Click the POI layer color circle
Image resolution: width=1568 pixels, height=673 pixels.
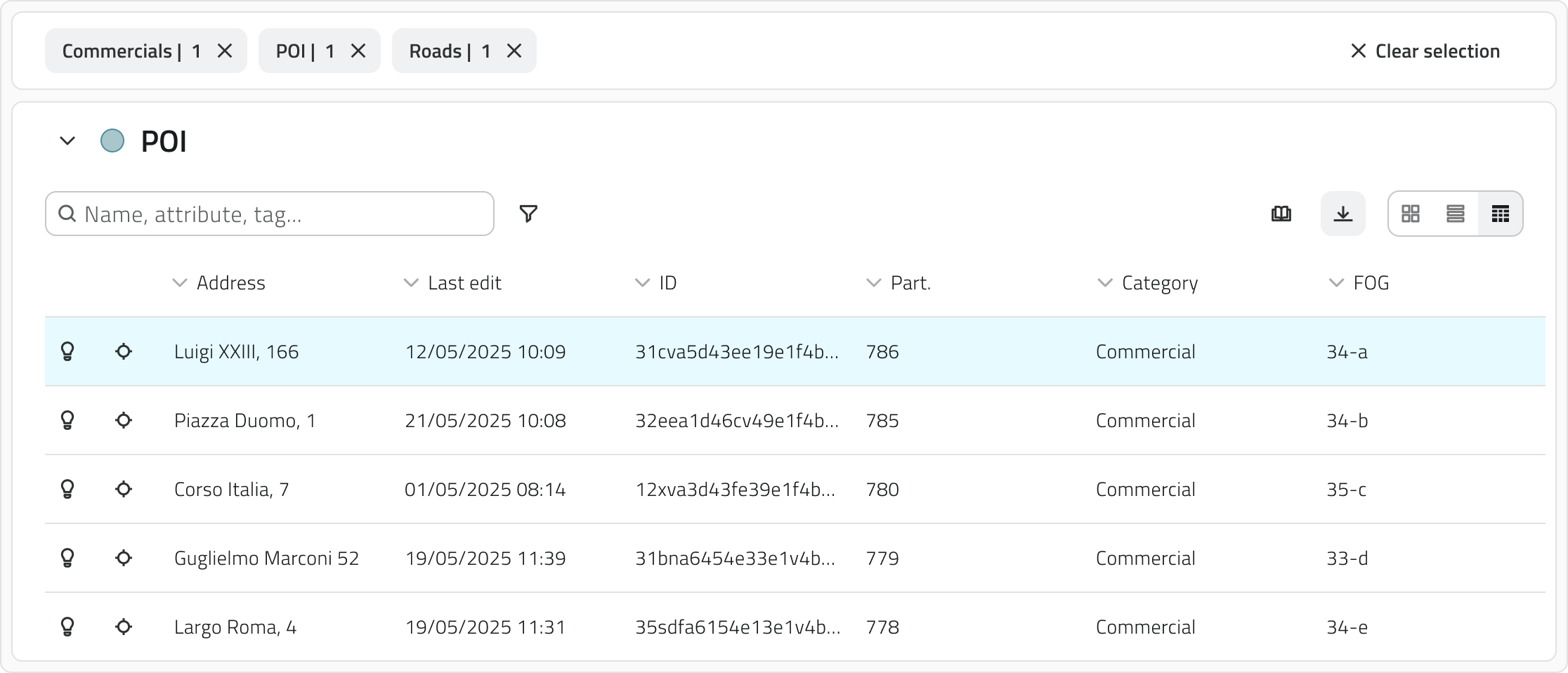pos(112,141)
